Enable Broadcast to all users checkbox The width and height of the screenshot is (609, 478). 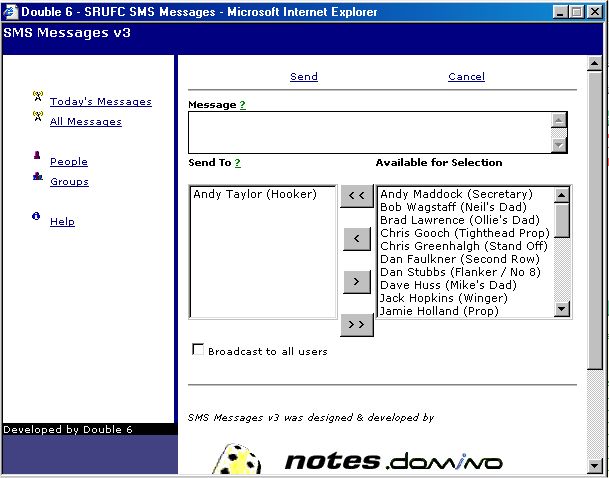[x=198, y=349]
